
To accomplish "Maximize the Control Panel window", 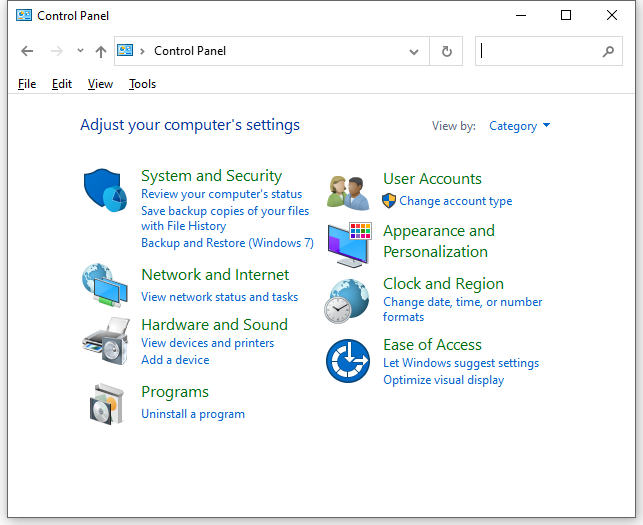I will click(x=566, y=16).
